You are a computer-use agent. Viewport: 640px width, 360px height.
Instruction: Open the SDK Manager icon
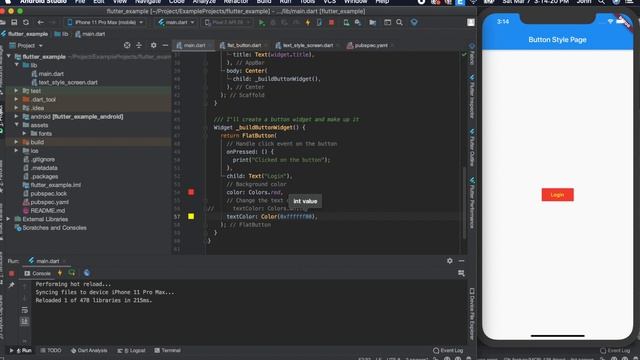[358, 22]
